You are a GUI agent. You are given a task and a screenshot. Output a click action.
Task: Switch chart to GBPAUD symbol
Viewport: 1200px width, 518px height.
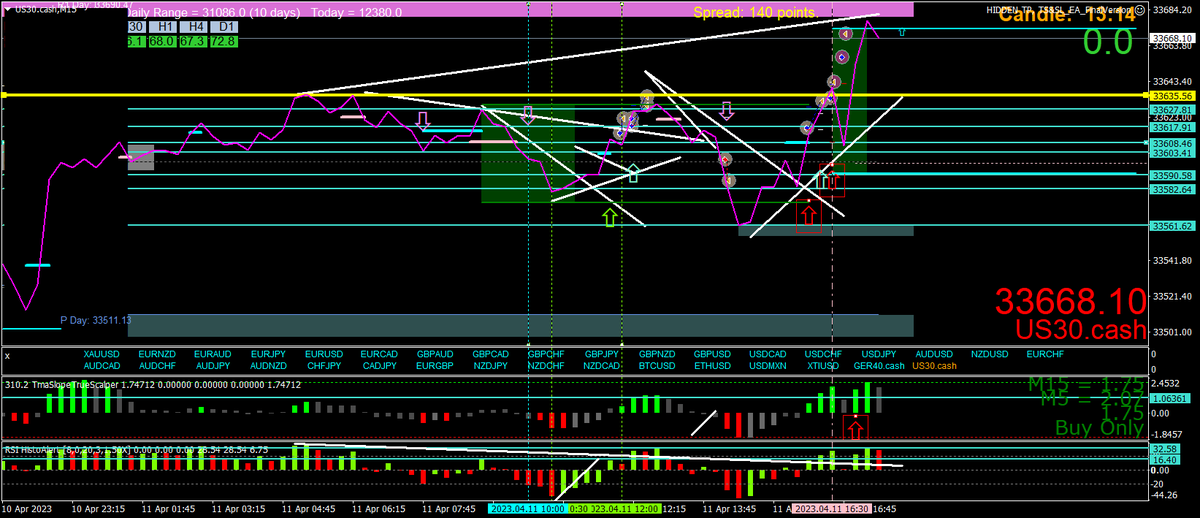(x=435, y=355)
